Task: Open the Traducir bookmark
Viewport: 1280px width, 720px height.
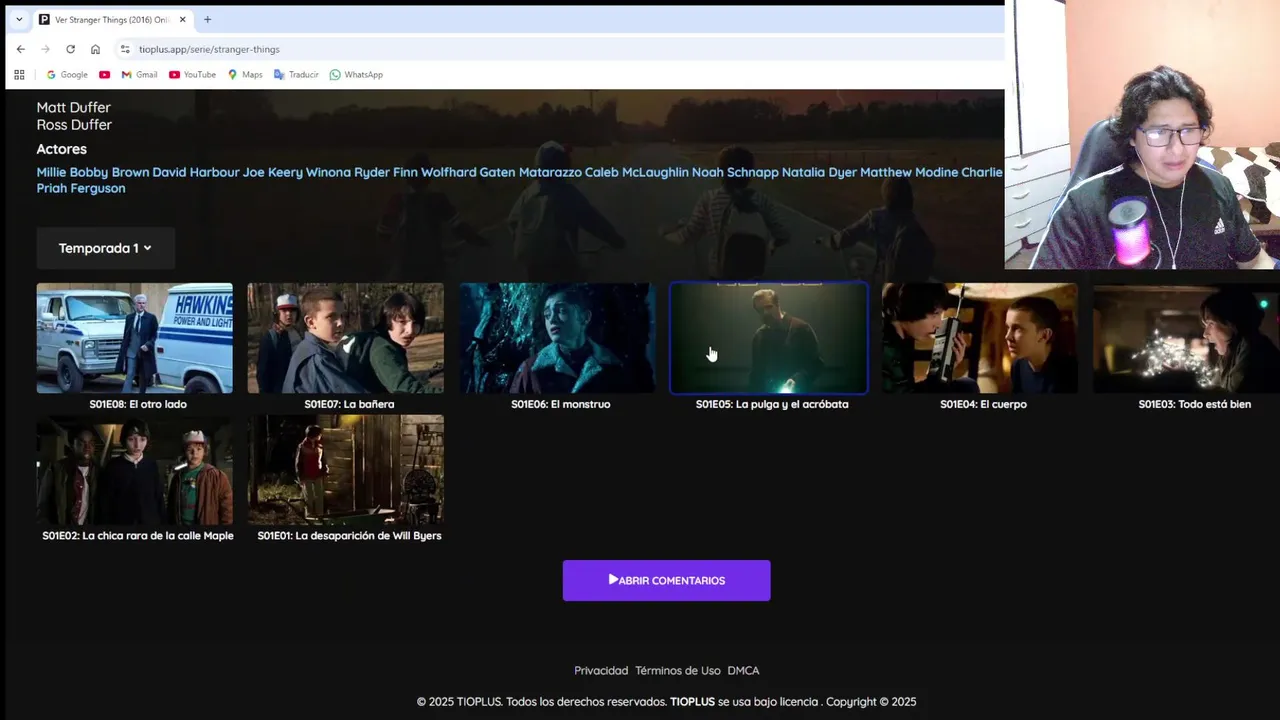Action: click(x=296, y=75)
